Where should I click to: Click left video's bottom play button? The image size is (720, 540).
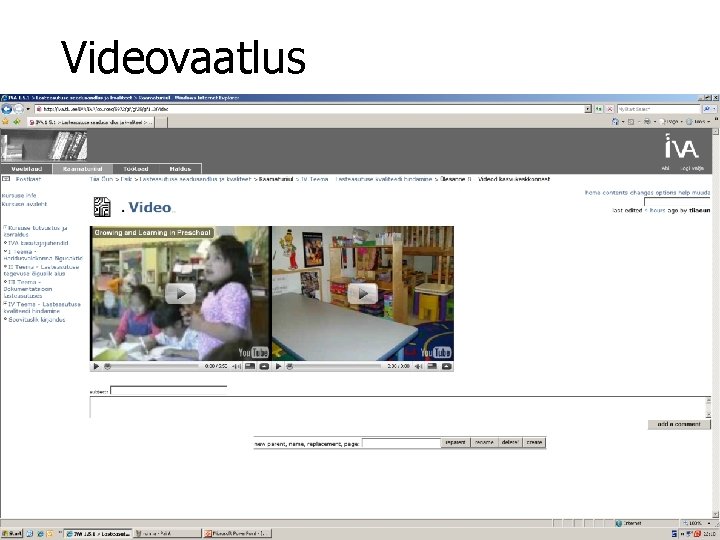coord(96,366)
